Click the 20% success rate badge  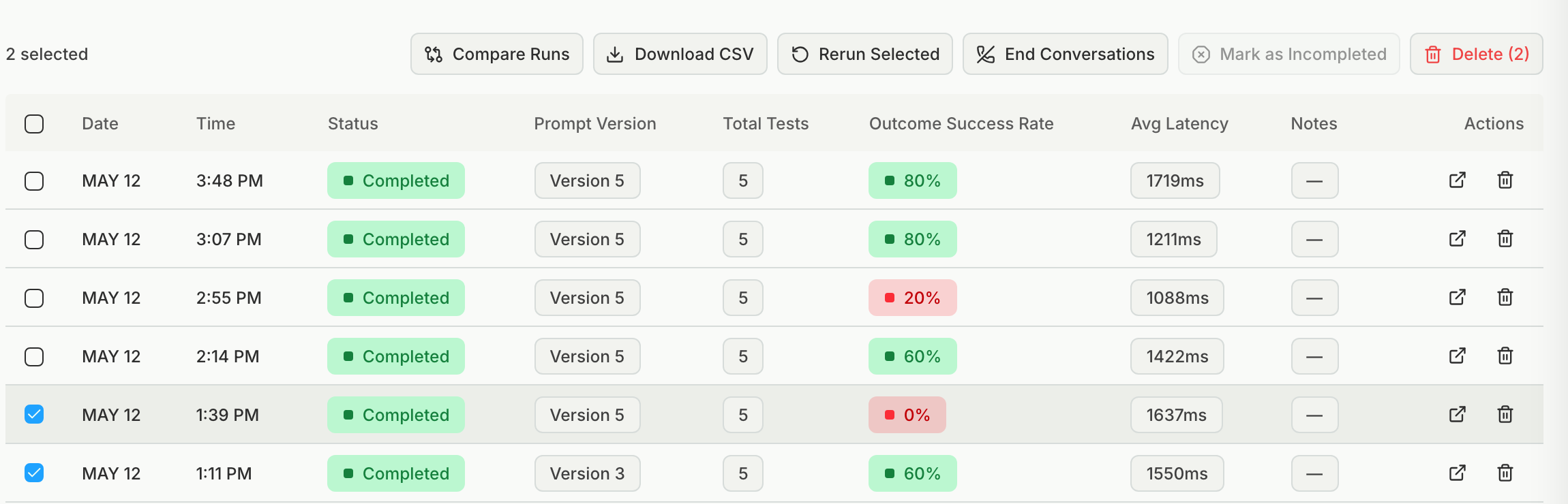(913, 298)
